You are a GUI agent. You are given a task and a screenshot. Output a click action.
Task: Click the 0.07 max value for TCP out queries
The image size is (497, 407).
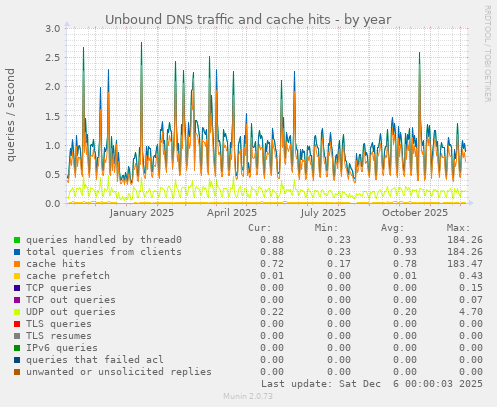[471, 300]
